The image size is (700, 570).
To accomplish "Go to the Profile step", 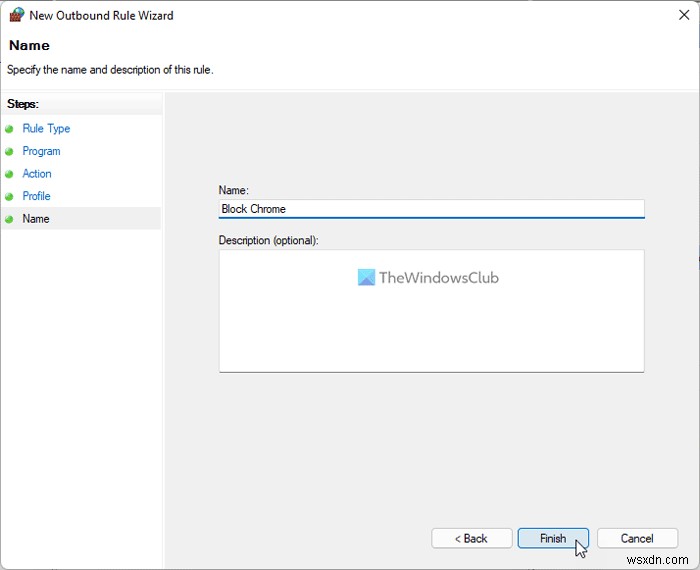I will click(x=36, y=196).
